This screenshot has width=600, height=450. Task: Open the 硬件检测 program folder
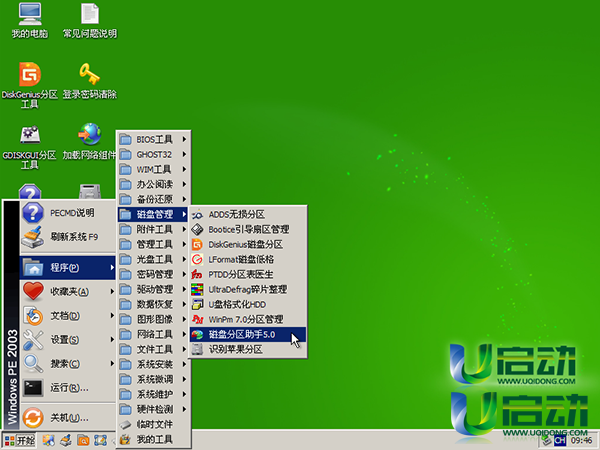(x=153, y=409)
